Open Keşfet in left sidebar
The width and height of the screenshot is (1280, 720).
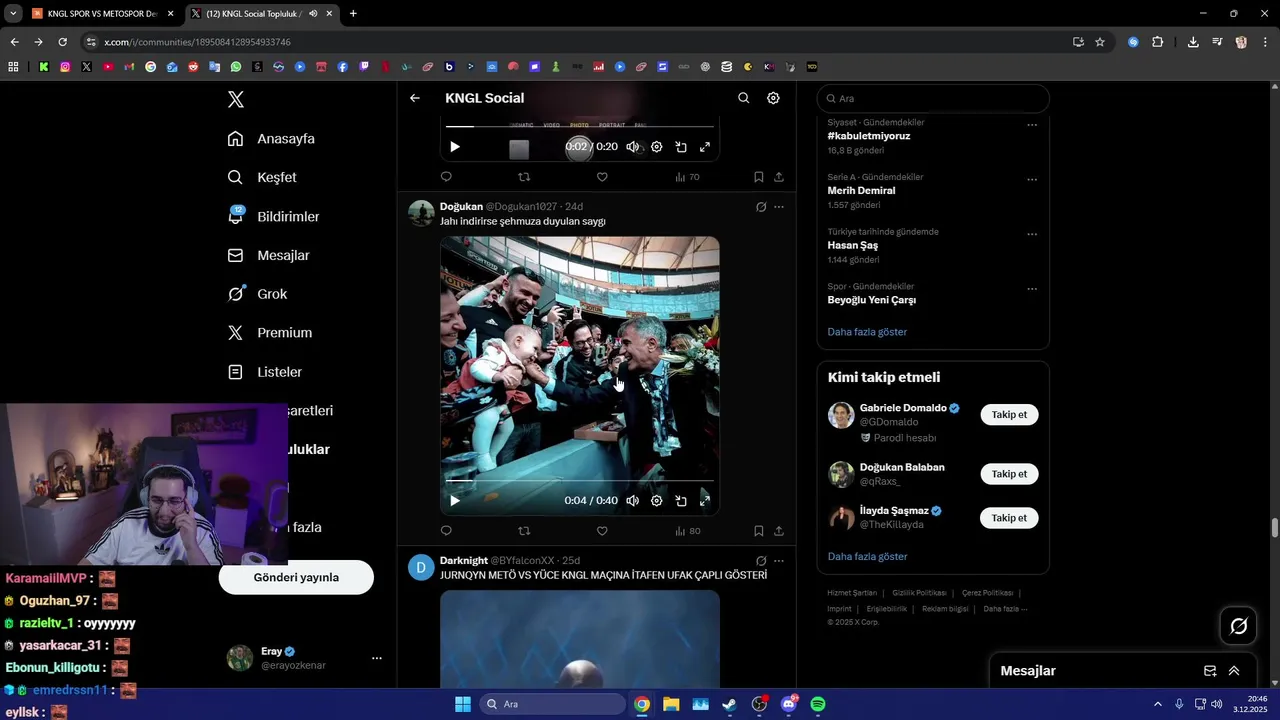tap(262, 177)
